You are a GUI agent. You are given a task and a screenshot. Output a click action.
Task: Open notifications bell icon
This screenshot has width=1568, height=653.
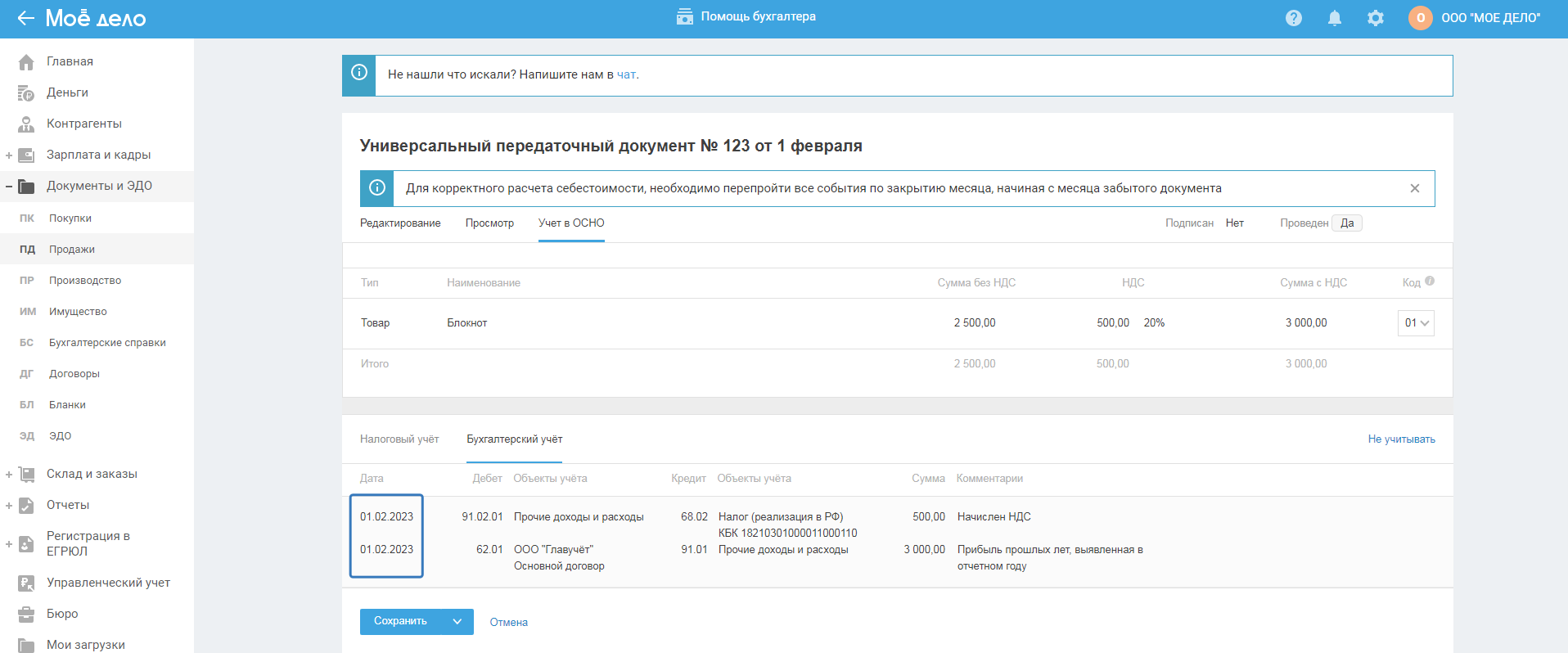(x=1334, y=18)
